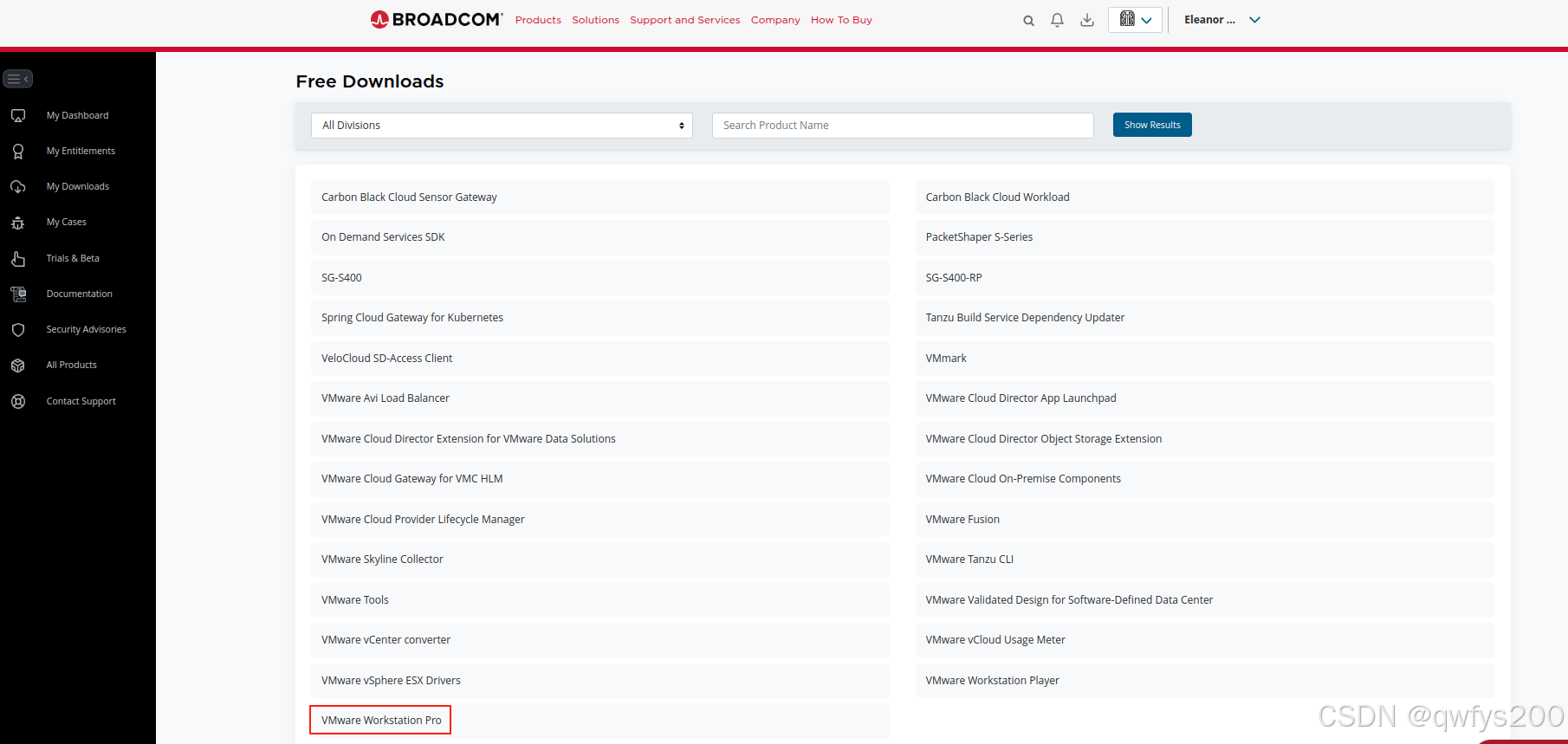Open VMware Fusion downloads
The width and height of the screenshot is (1568, 744).
[x=1204, y=520]
